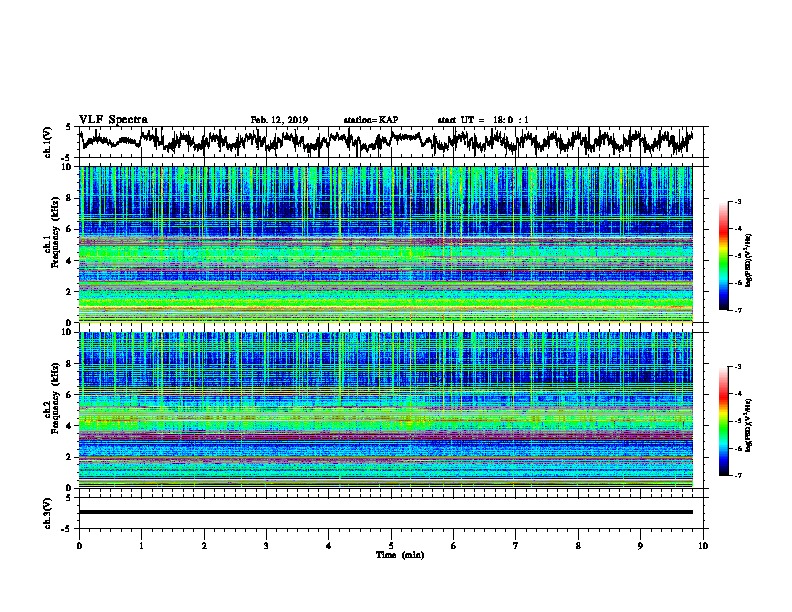Click time axis tick label "3"
792x612 pixels.
coord(266,546)
